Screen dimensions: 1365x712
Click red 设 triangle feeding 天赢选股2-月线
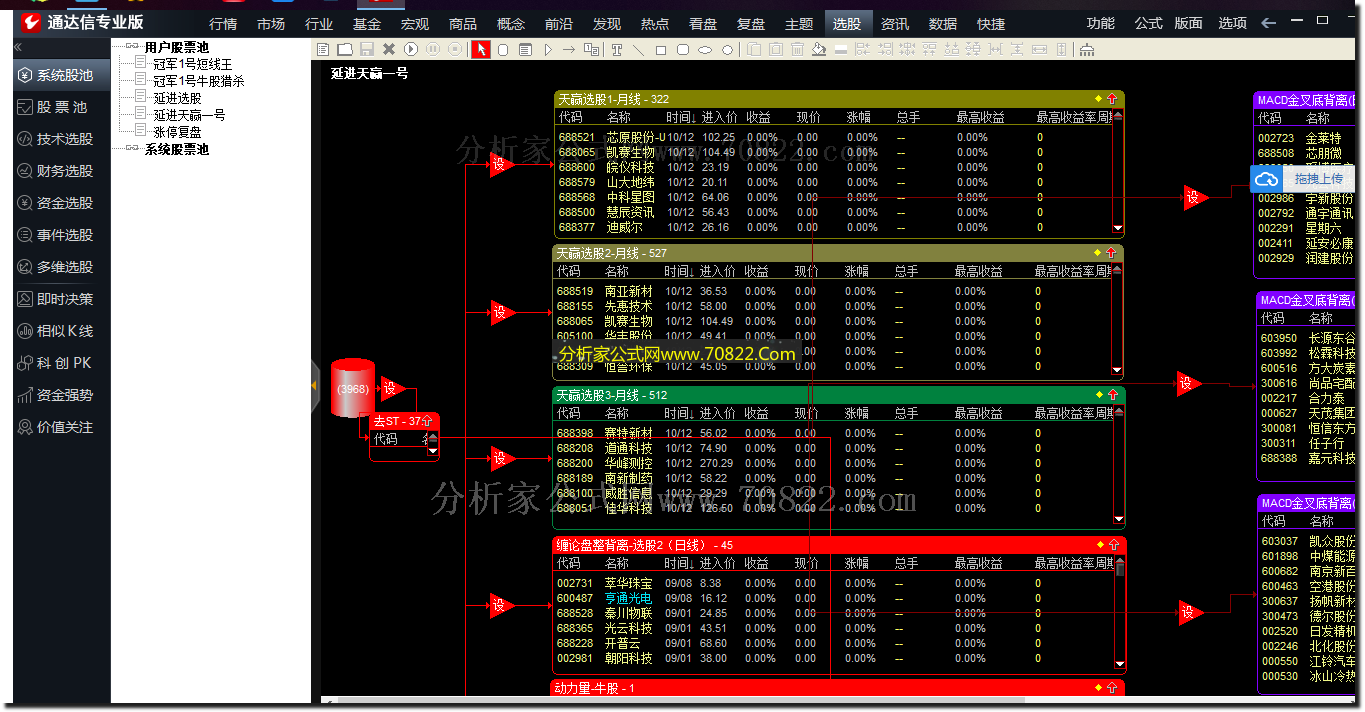click(501, 313)
